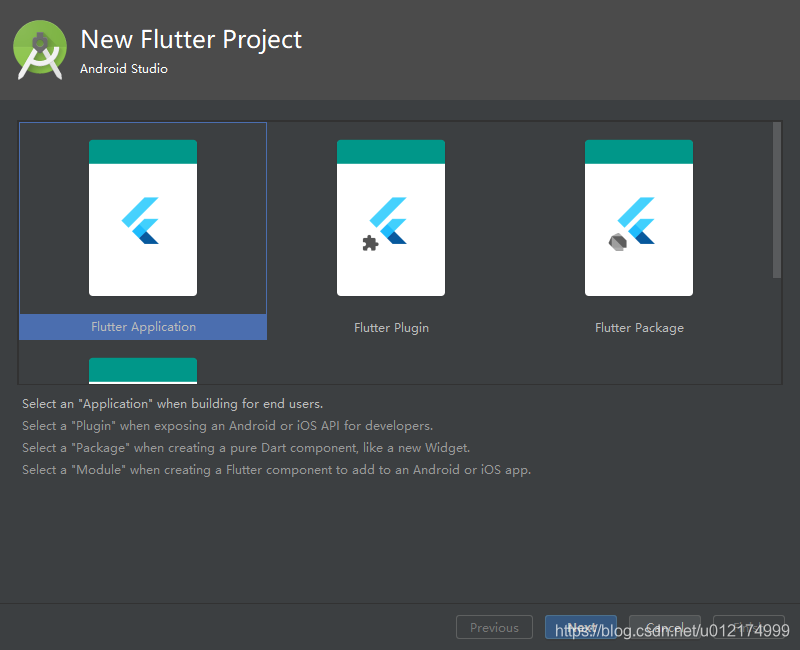The image size is (800, 650).
Task: Click the Finish button
Action: (748, 627)
